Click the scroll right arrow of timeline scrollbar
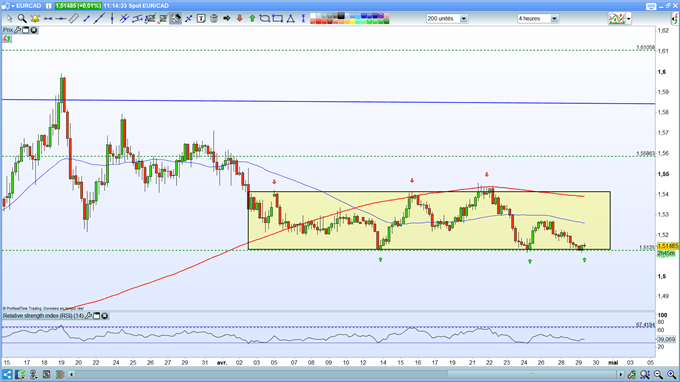This screenshot has height=382, width=680. click(621, 374)
